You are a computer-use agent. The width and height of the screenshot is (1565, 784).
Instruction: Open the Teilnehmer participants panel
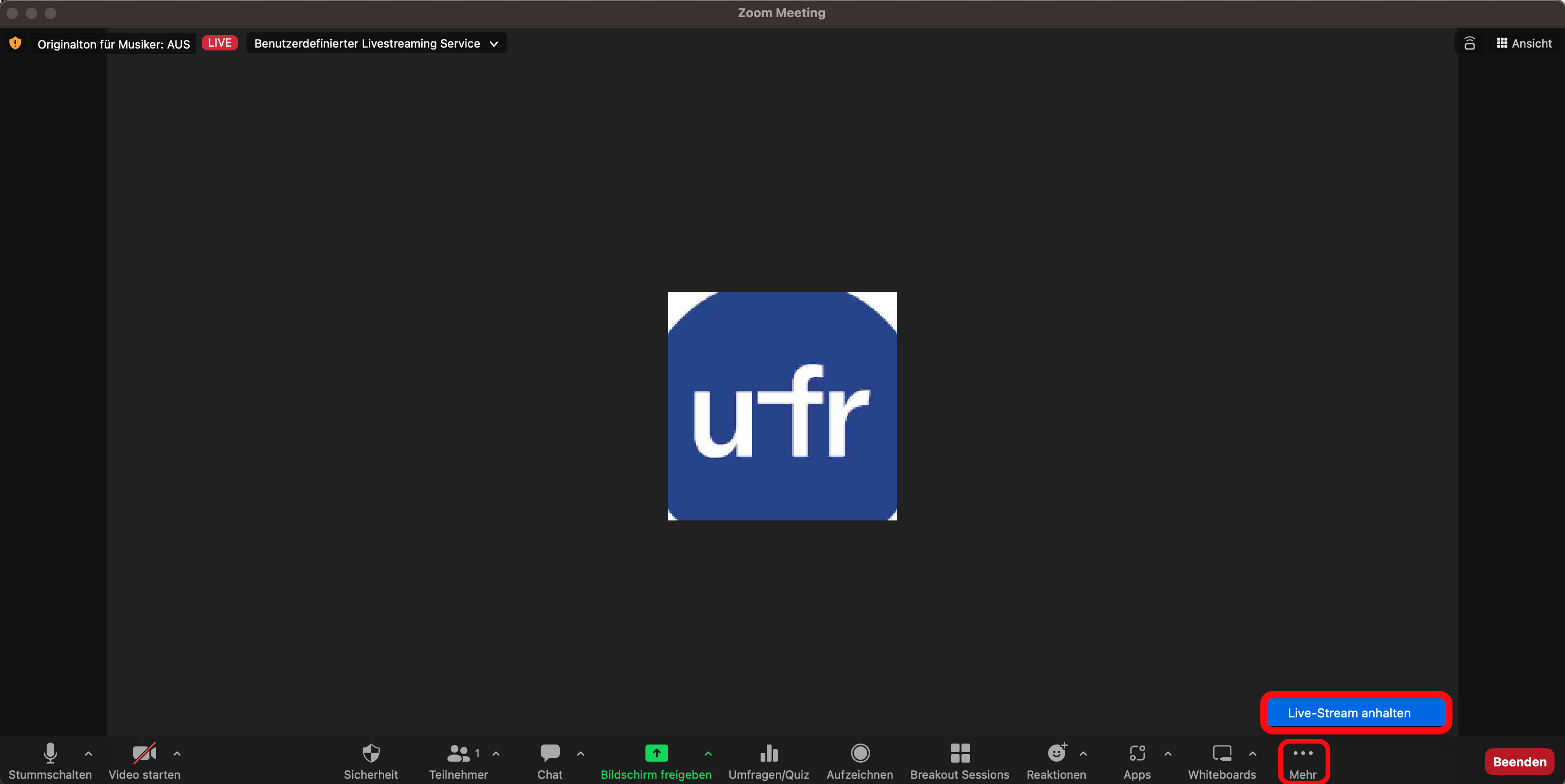click(459, 762)
